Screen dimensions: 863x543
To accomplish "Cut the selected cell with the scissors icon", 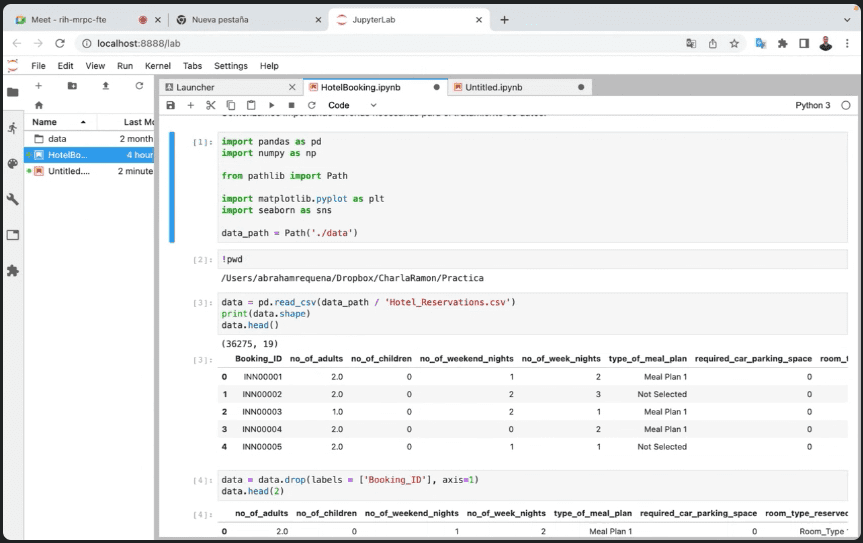I will click(211, 105).
